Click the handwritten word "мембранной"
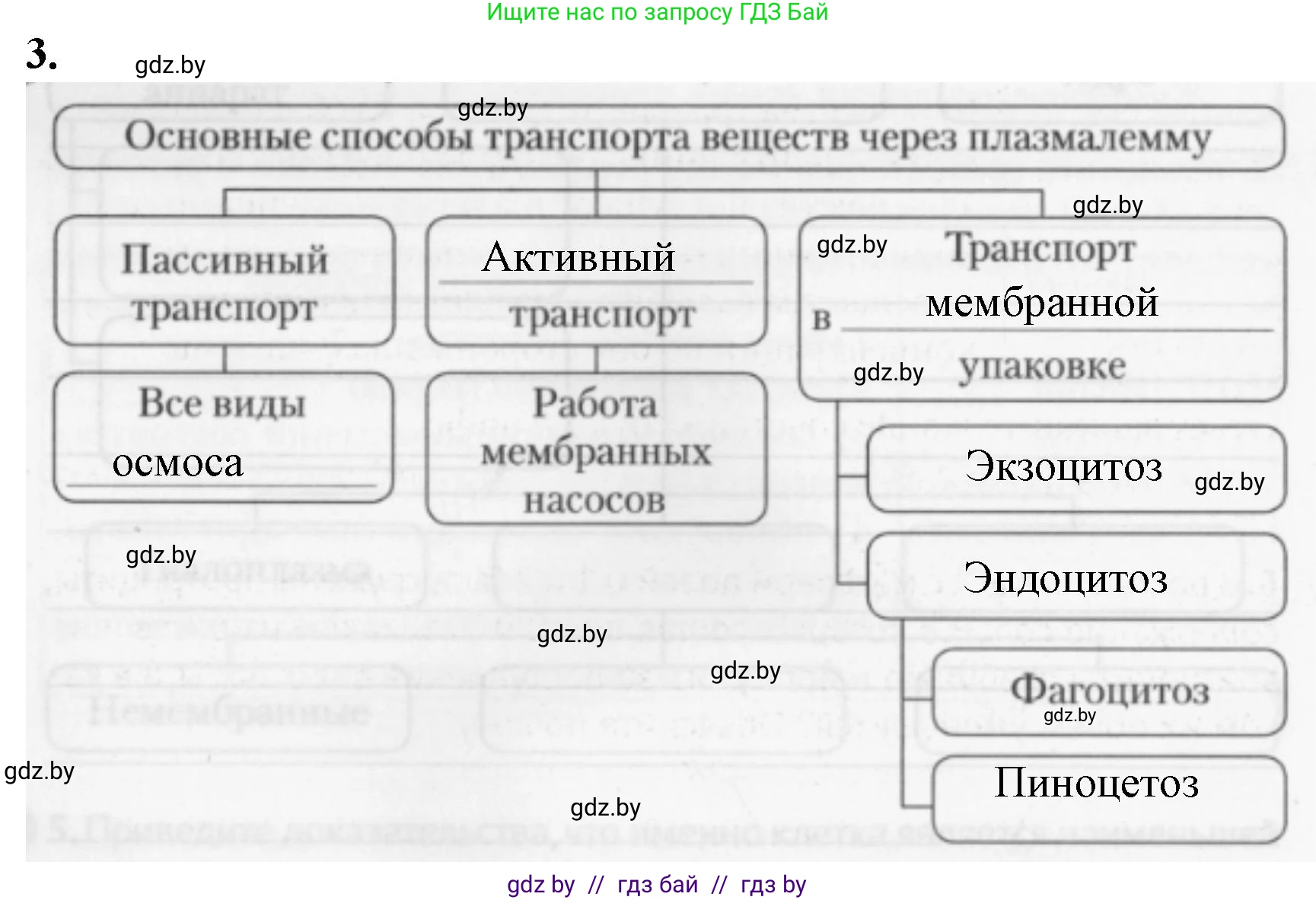This screenshot has height=900, width=1316. pos(1042,303)
